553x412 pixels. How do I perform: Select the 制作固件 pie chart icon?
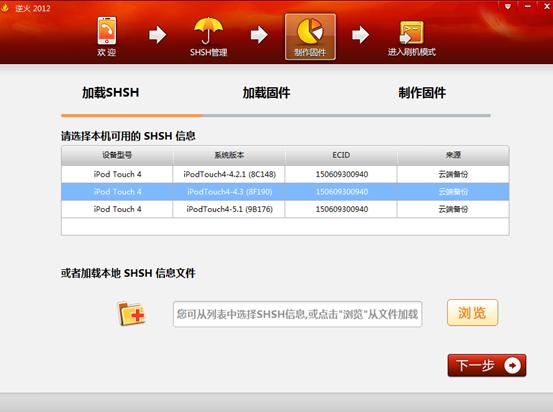tap(310, 36)
